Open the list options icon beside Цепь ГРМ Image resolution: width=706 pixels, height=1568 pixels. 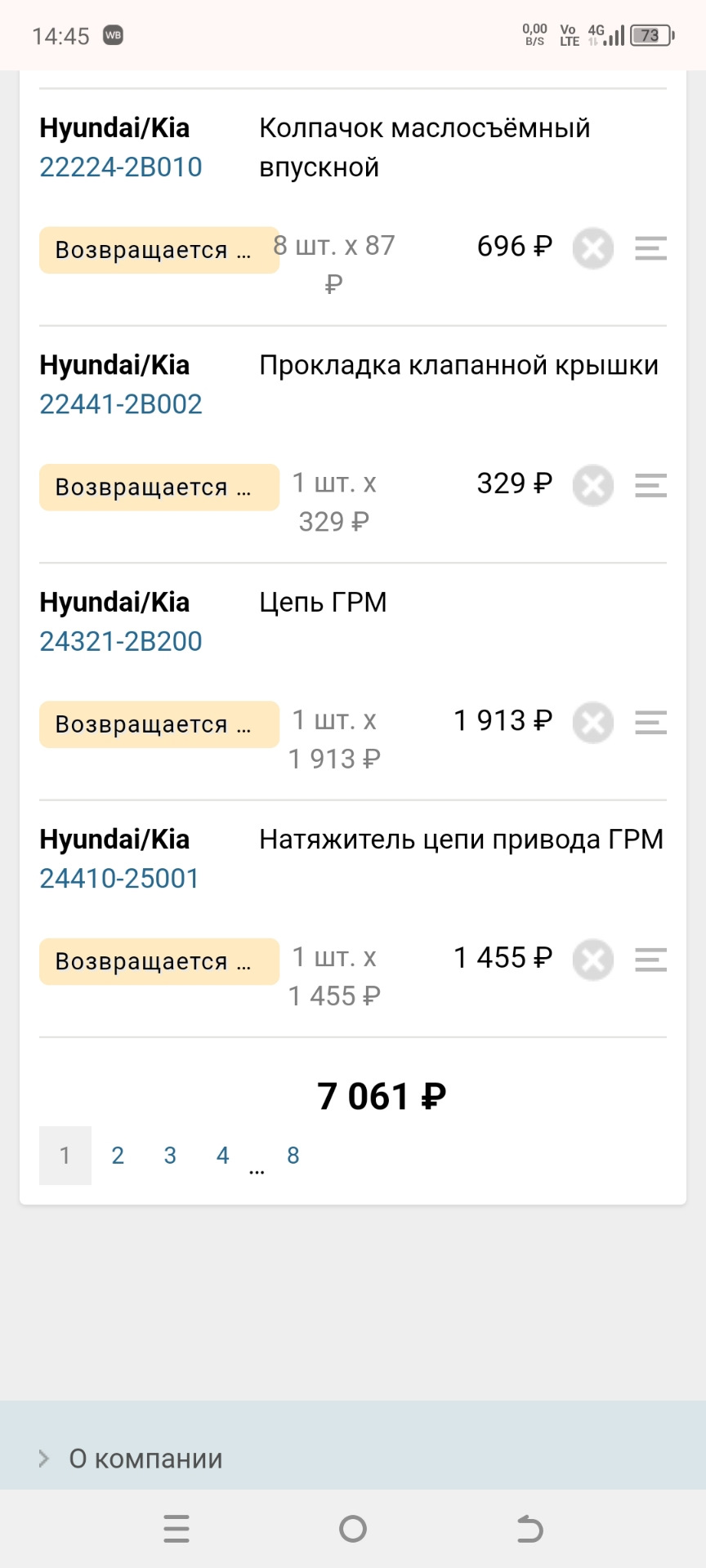click(x=650, y=723)
